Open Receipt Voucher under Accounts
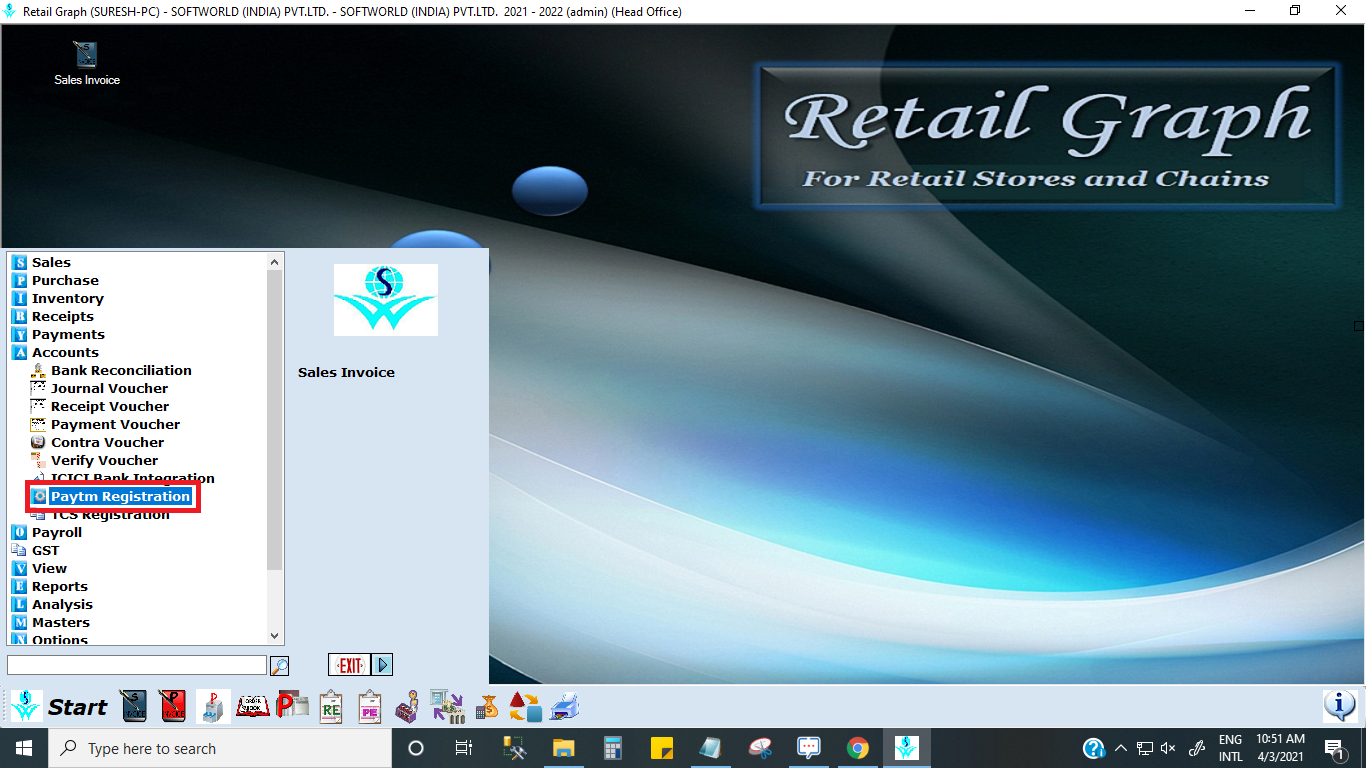1366x768 pixels. point(110,406)
